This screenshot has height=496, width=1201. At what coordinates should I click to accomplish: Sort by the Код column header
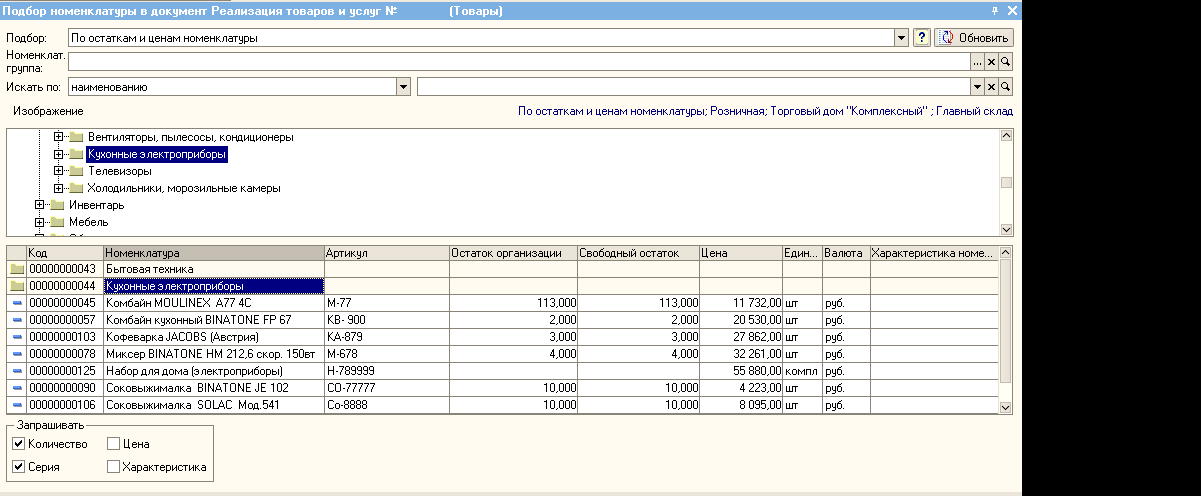tap(65, 253)
